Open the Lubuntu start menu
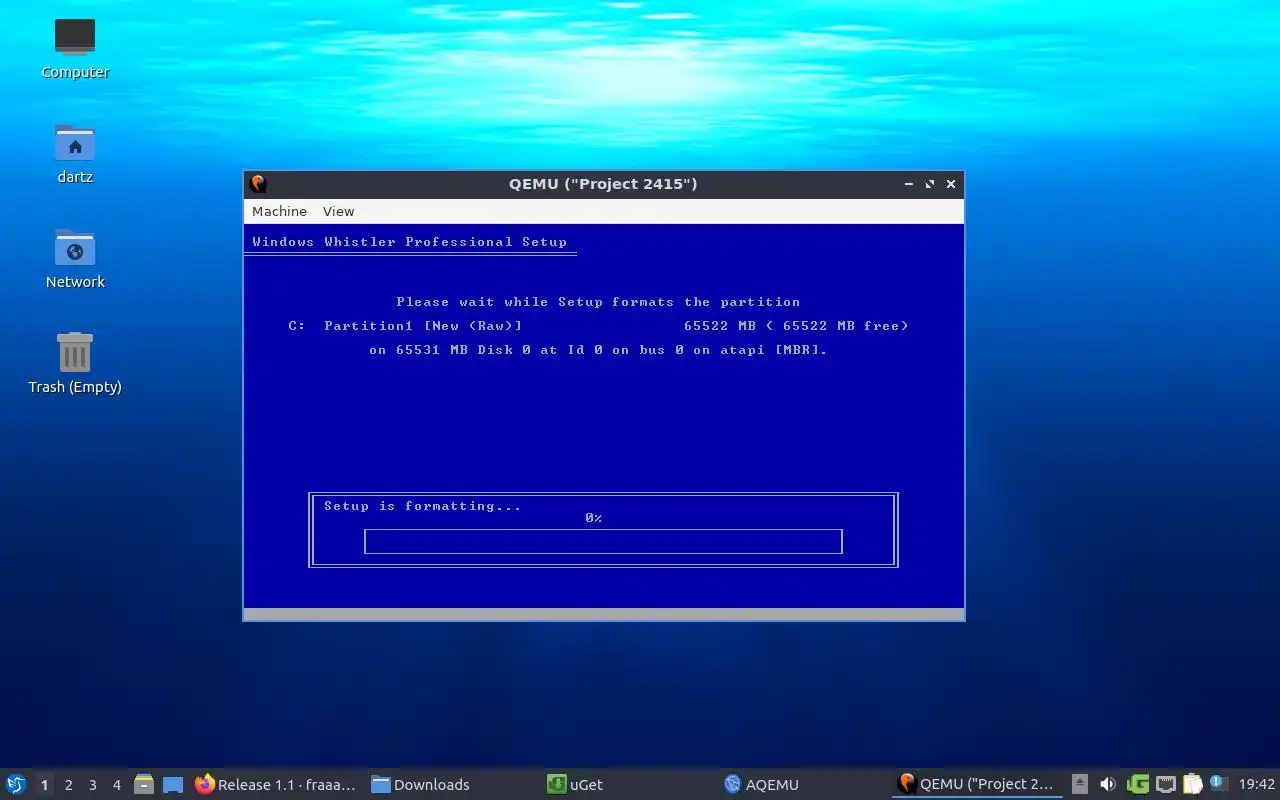Image resolution: width=1280 pixels, height=800 pixels. click(x=15, y=784)
